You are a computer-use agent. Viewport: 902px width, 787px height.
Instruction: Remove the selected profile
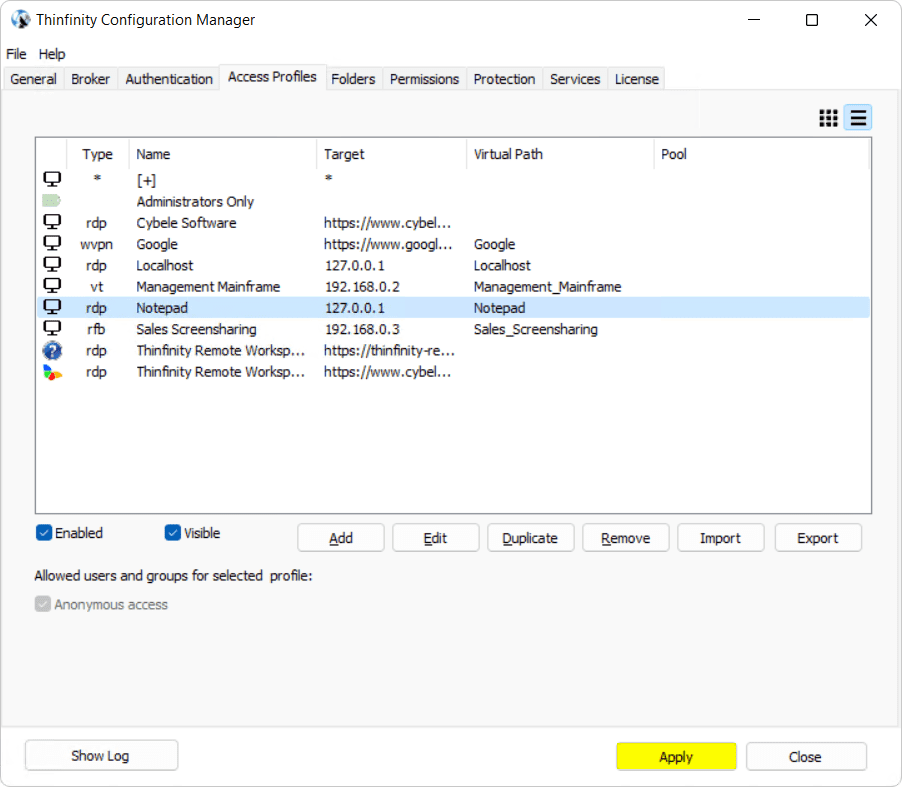click(625, 538)
